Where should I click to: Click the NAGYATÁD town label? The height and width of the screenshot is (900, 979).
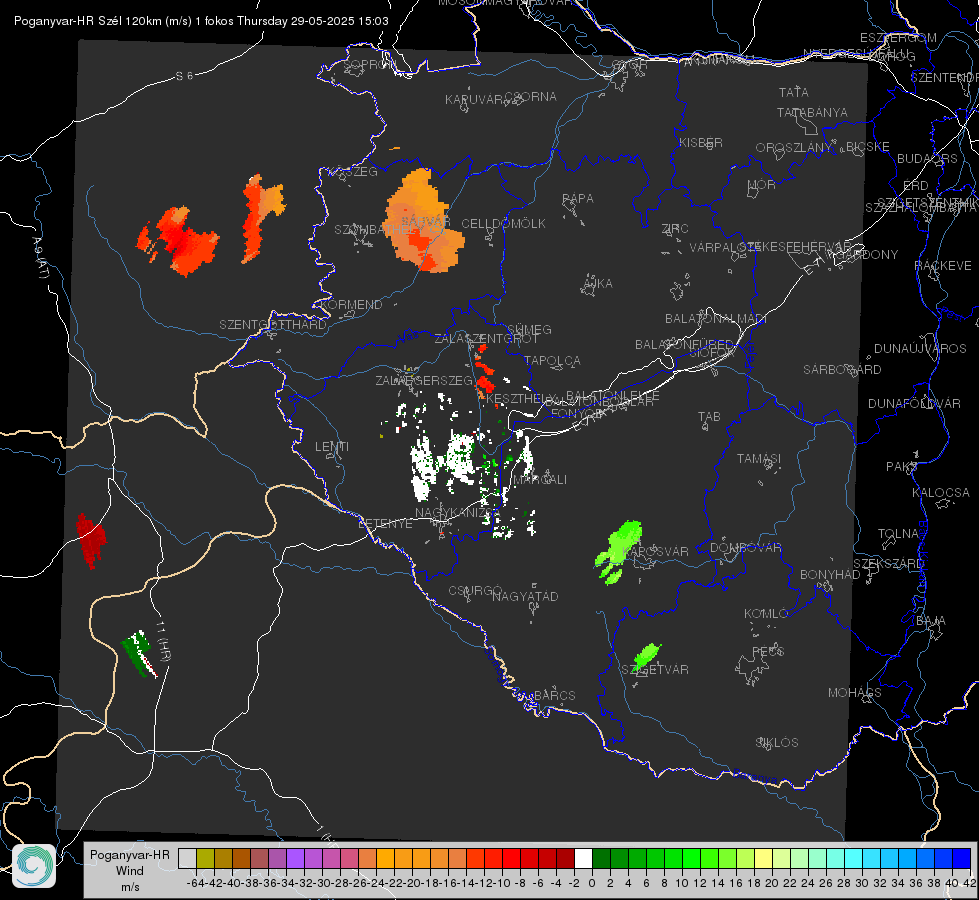pyautogui.click(x=525, y=597)
